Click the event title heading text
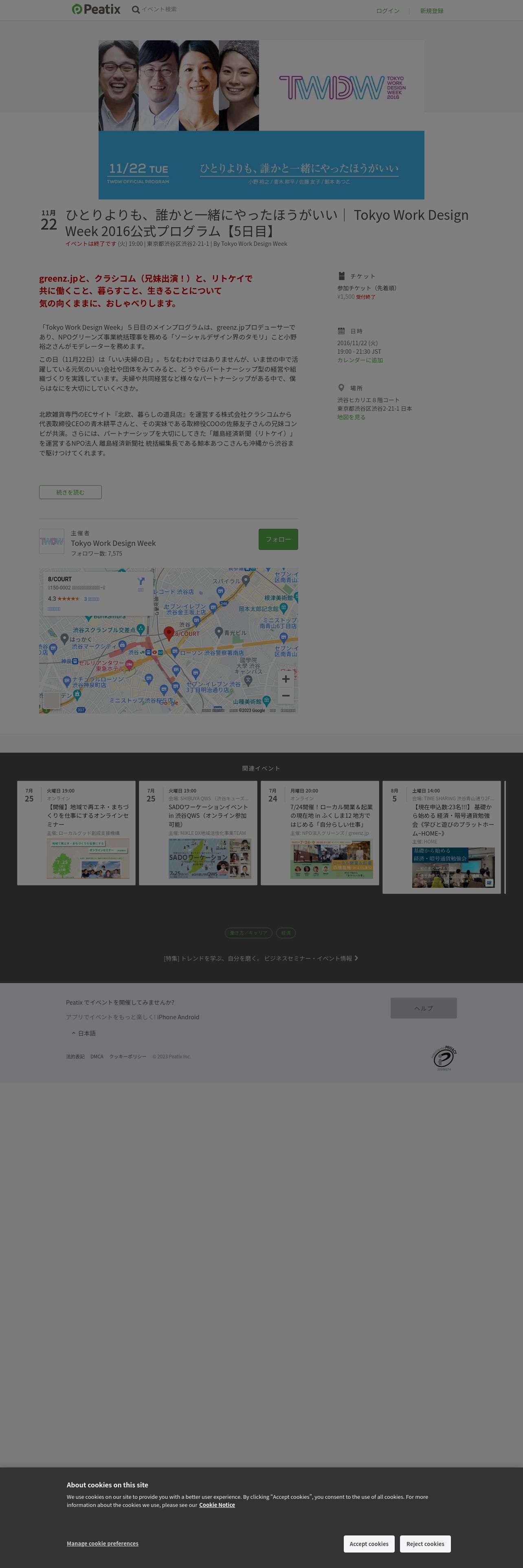The image size is (523, 1568). (267, 223)
